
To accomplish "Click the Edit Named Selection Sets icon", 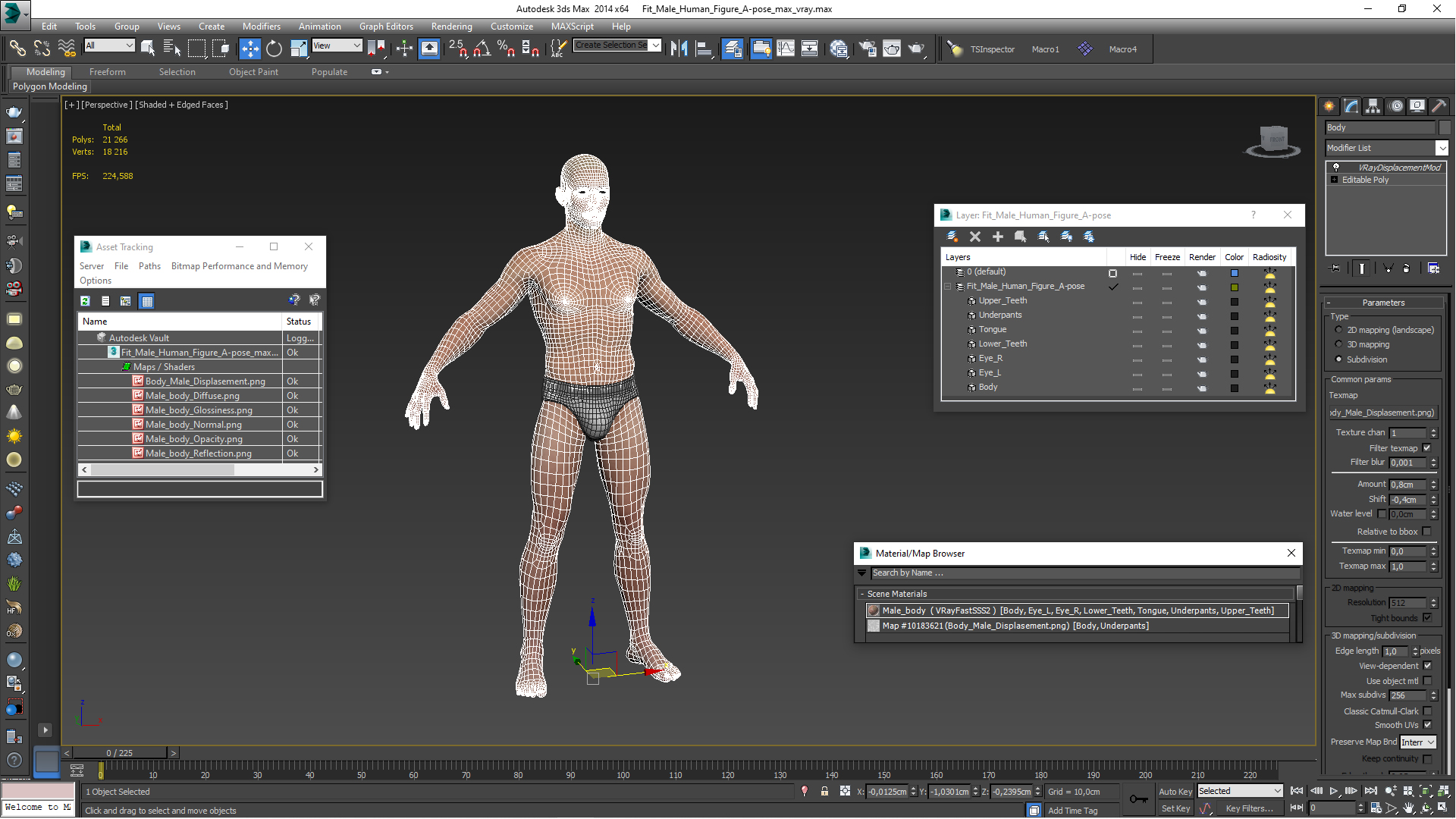I will (557, 49).
